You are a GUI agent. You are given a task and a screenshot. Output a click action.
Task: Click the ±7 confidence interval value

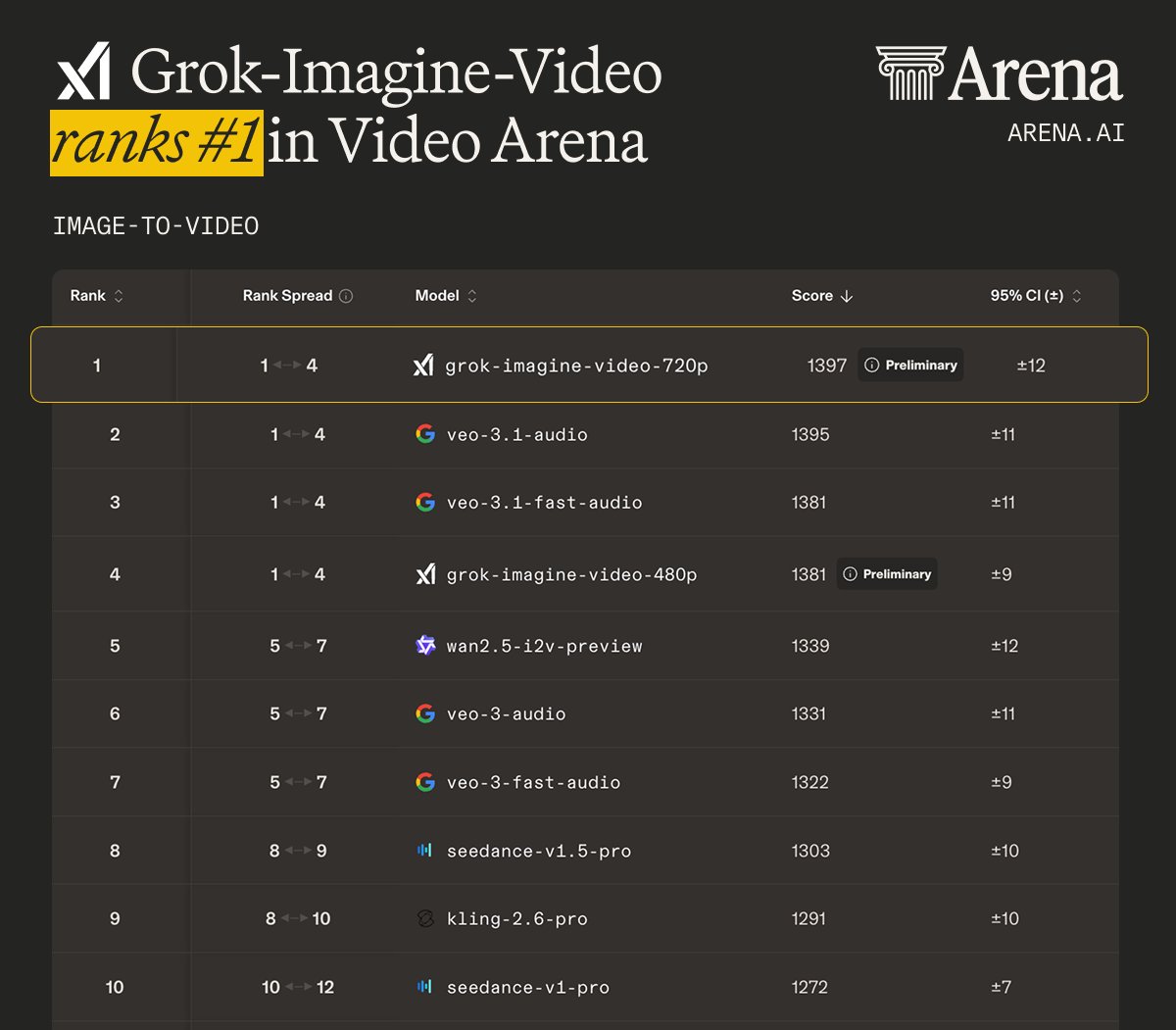1001,987
